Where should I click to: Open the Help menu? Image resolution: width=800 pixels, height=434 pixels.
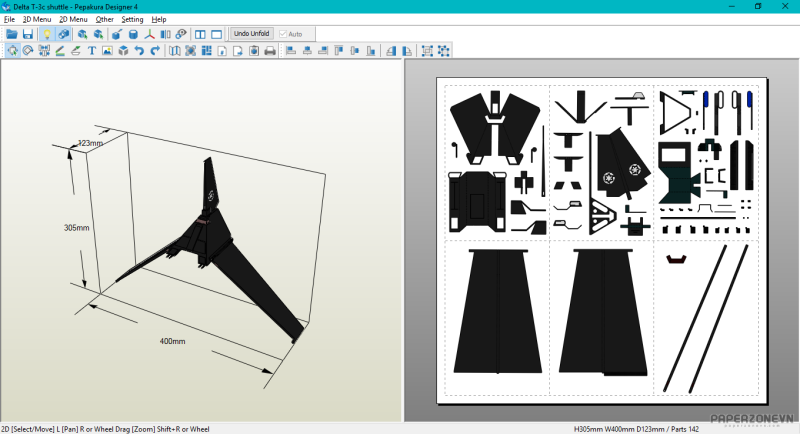[159, 19]
